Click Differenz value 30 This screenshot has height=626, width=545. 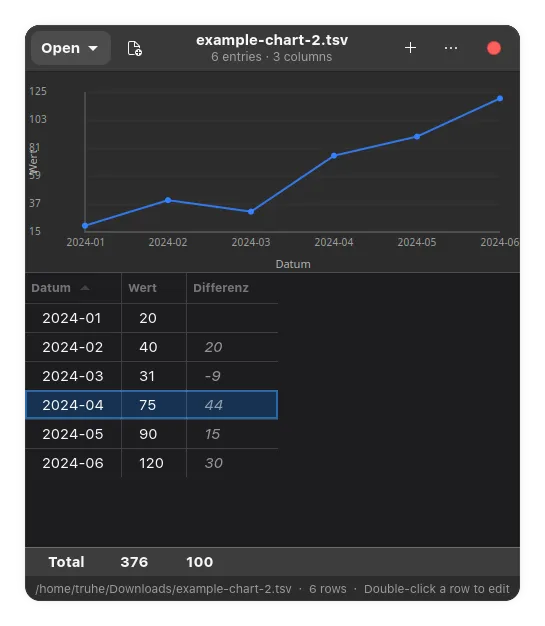[x=214, y=463]
